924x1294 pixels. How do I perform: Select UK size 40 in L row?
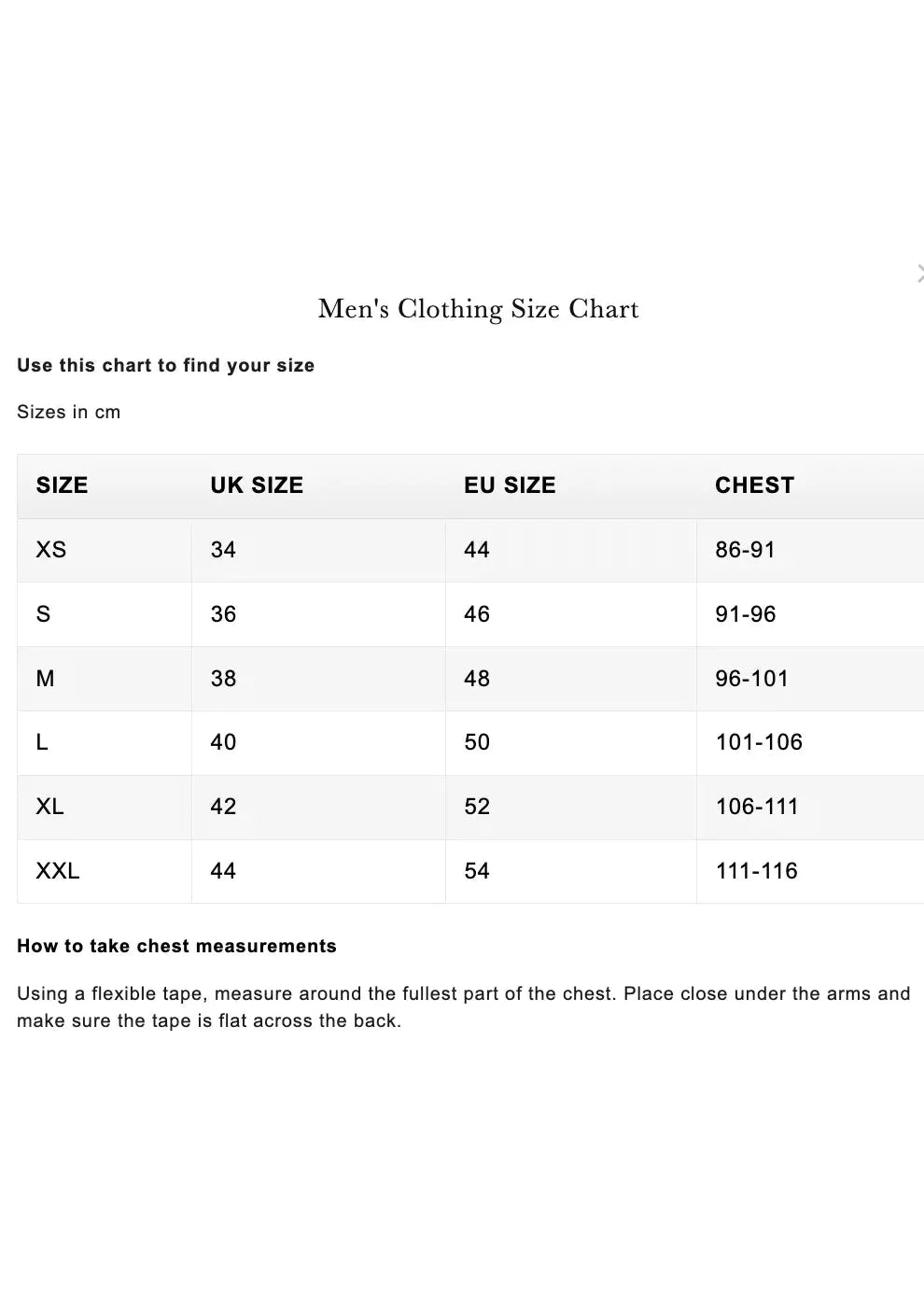223,742
